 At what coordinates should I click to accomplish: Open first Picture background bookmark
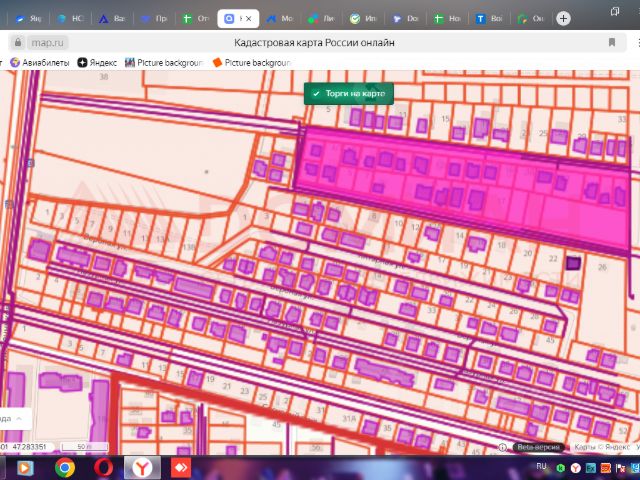click(x=166, y=62)
